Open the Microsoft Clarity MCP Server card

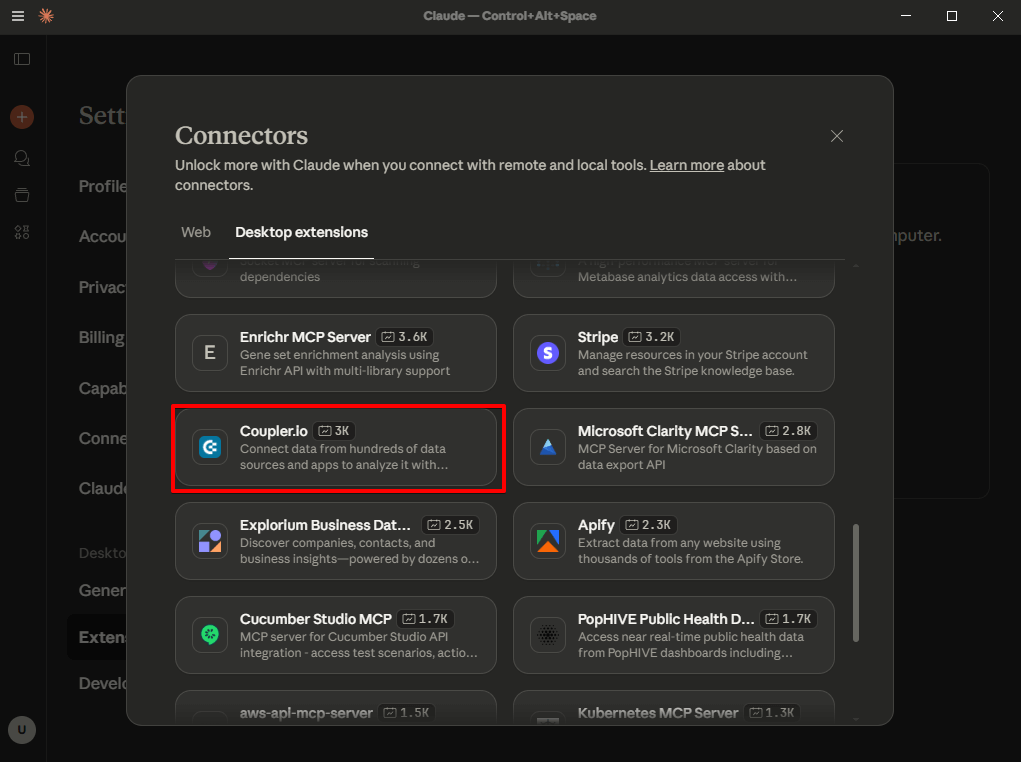674,447
